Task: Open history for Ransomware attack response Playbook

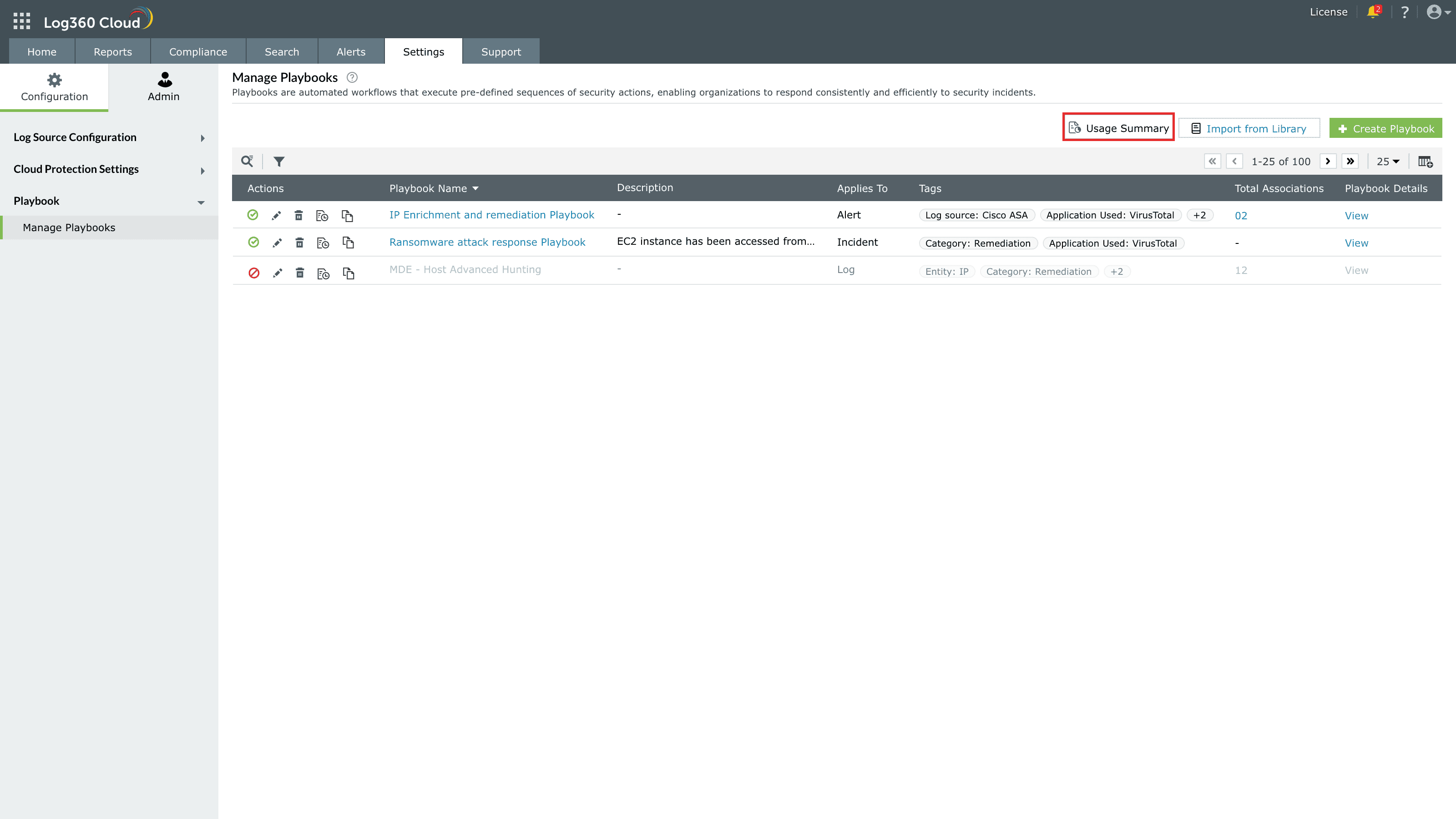Action: click(x=323, y=243)
